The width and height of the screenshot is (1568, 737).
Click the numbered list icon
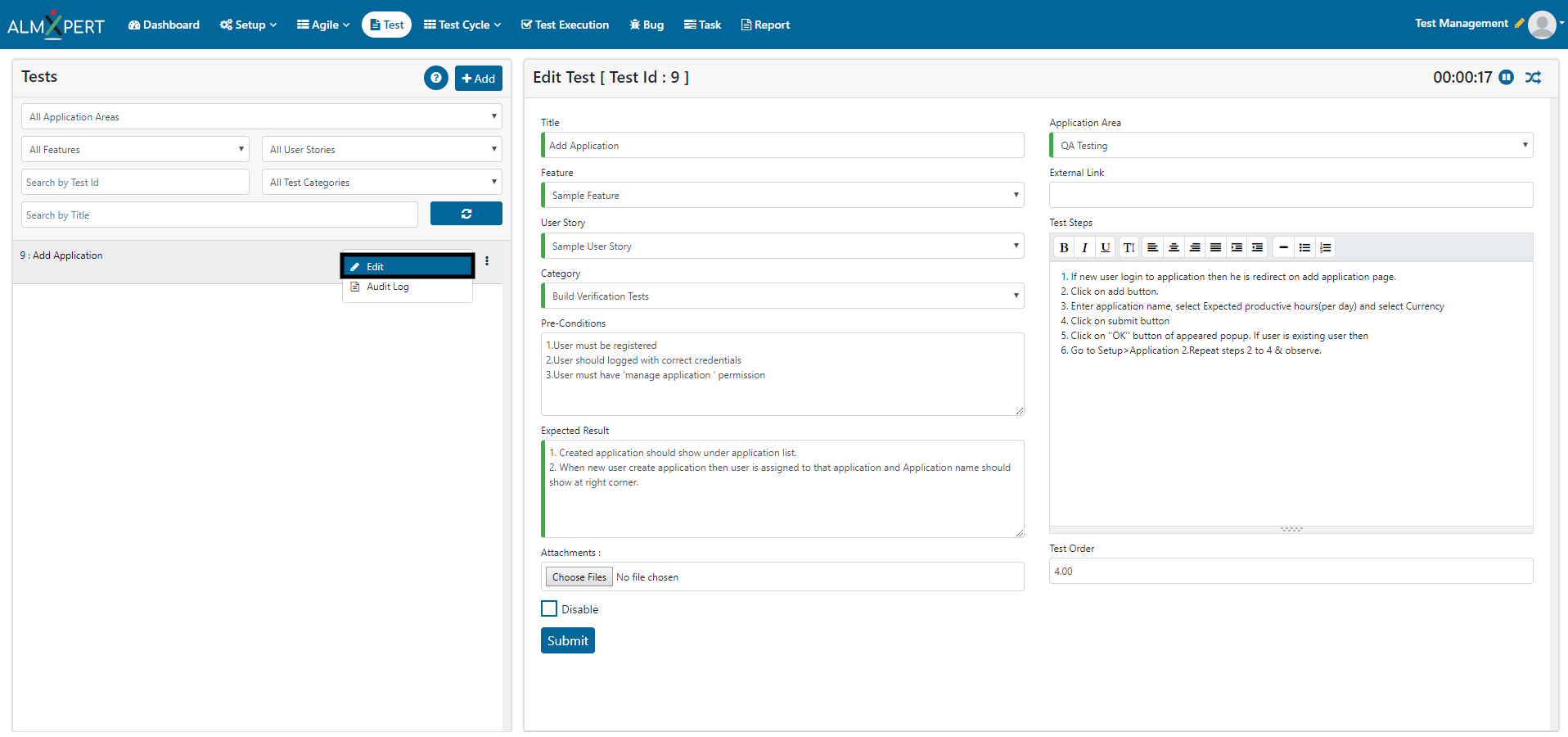coord(1326,247)
